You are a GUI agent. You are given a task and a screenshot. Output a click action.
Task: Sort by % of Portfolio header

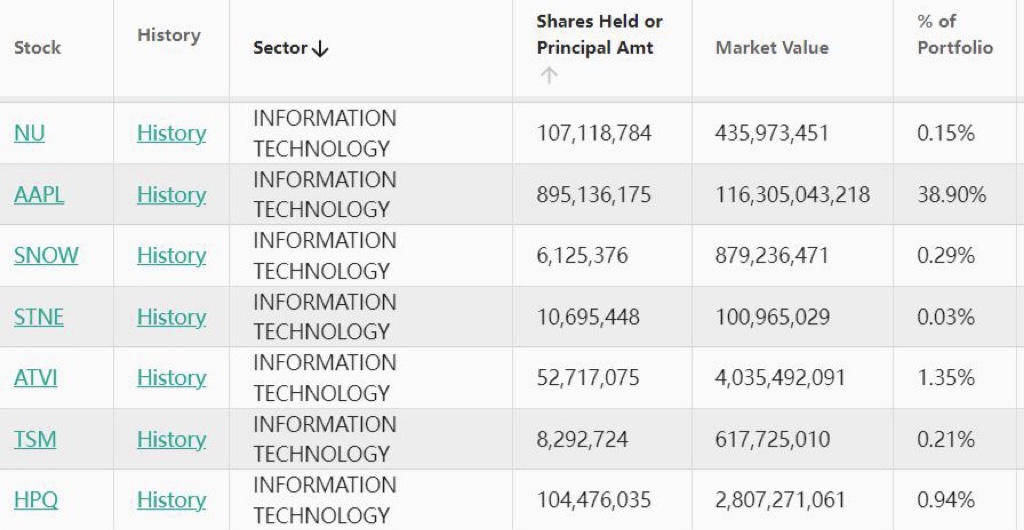[x=954, y=34]
